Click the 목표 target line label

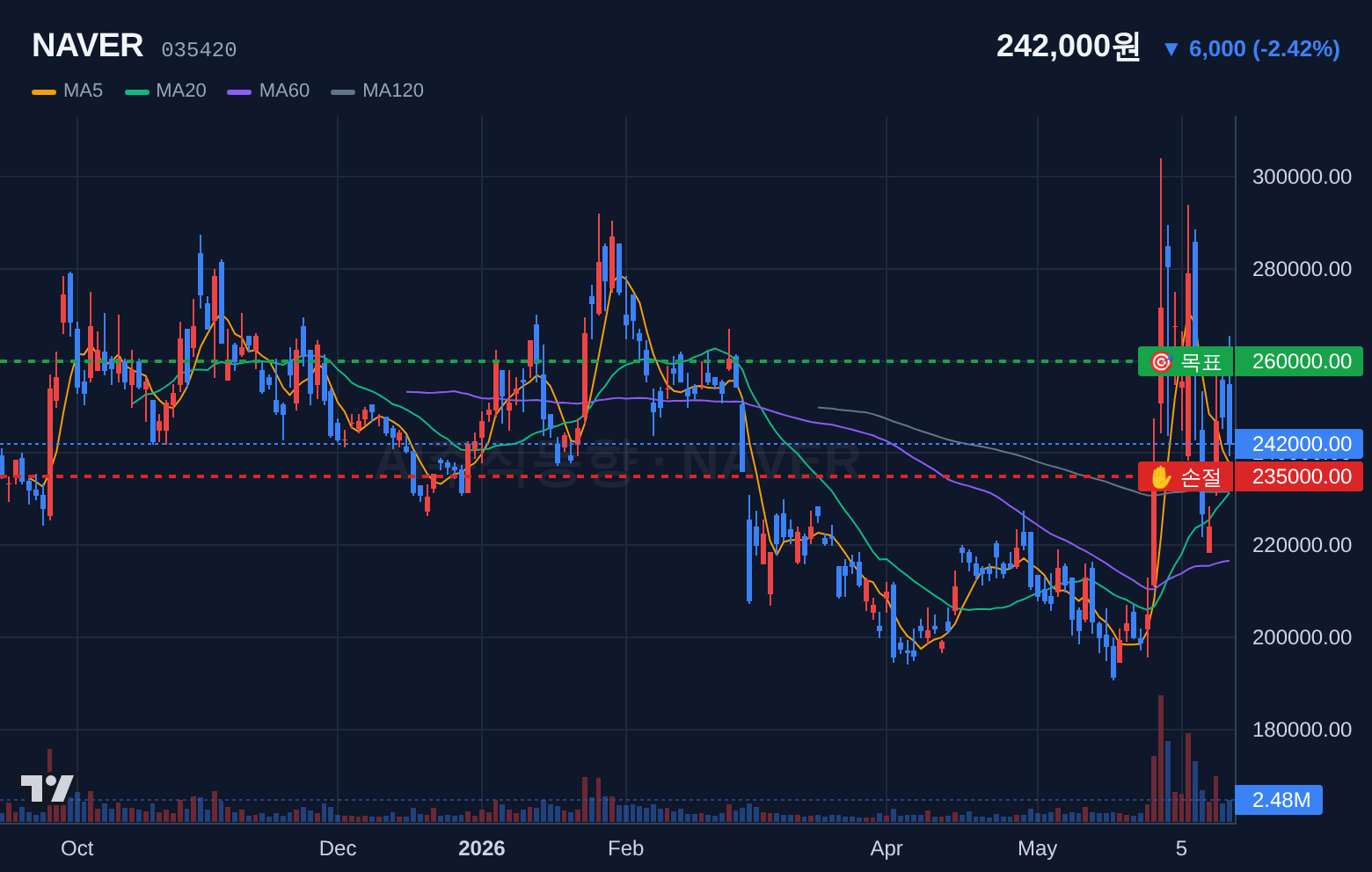pos(1186,361)
